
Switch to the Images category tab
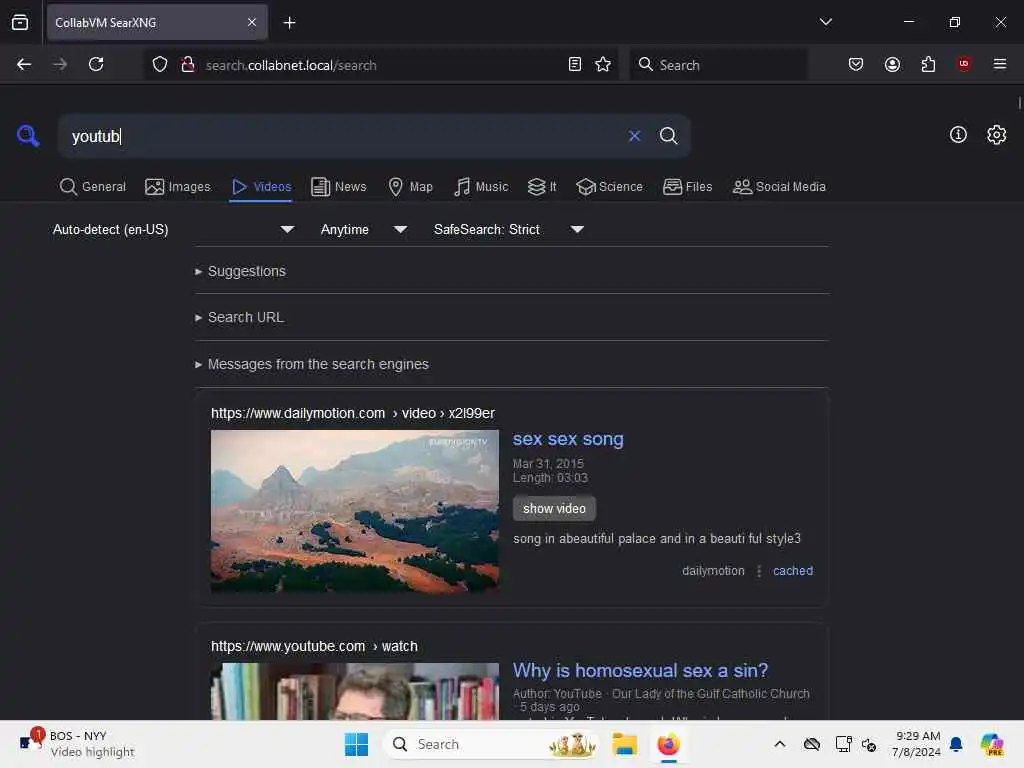[178, 187]
